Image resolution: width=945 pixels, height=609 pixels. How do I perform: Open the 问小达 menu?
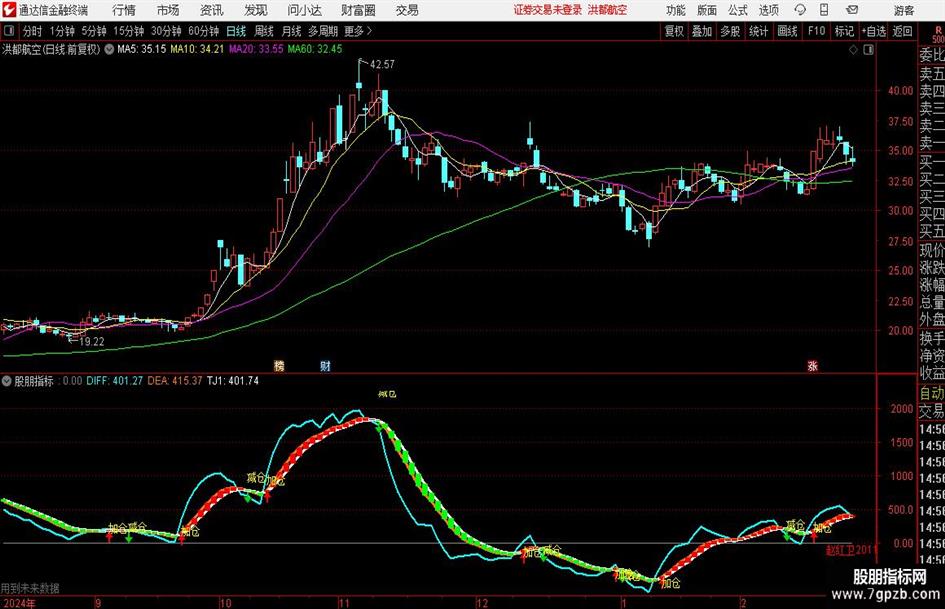click(304, 10)
